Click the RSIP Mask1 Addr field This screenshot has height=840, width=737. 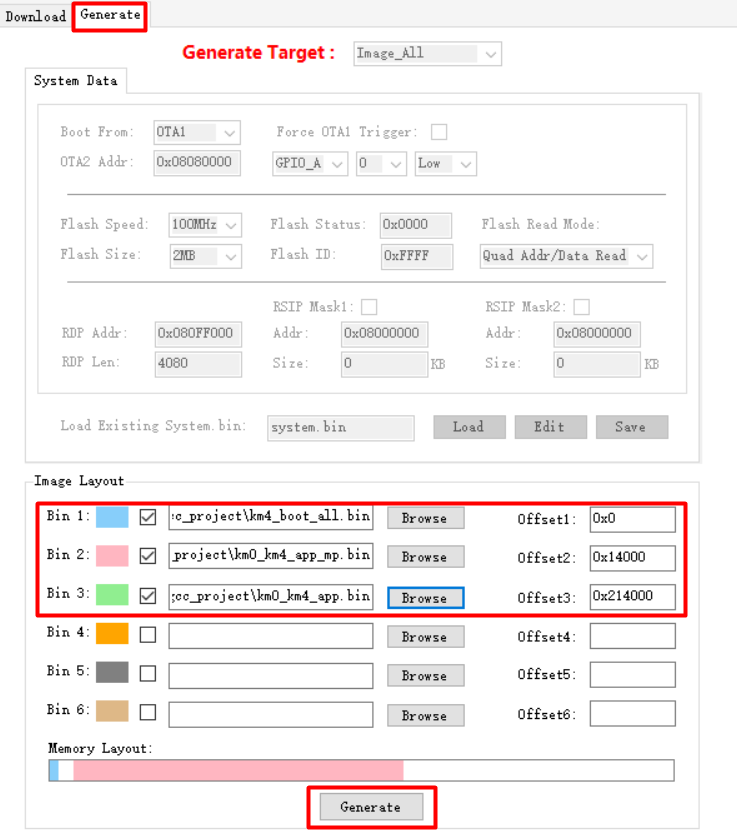click(385, 334)
